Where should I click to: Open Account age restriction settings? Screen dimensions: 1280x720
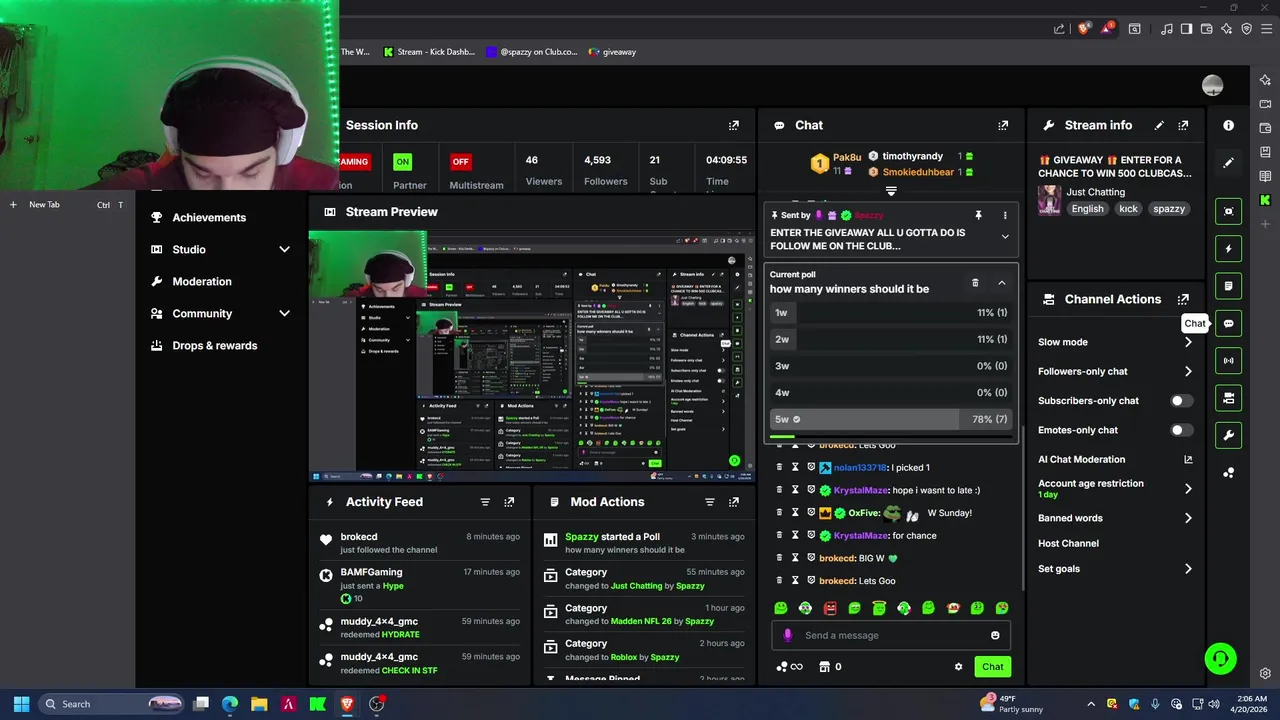coord(1115,488)
